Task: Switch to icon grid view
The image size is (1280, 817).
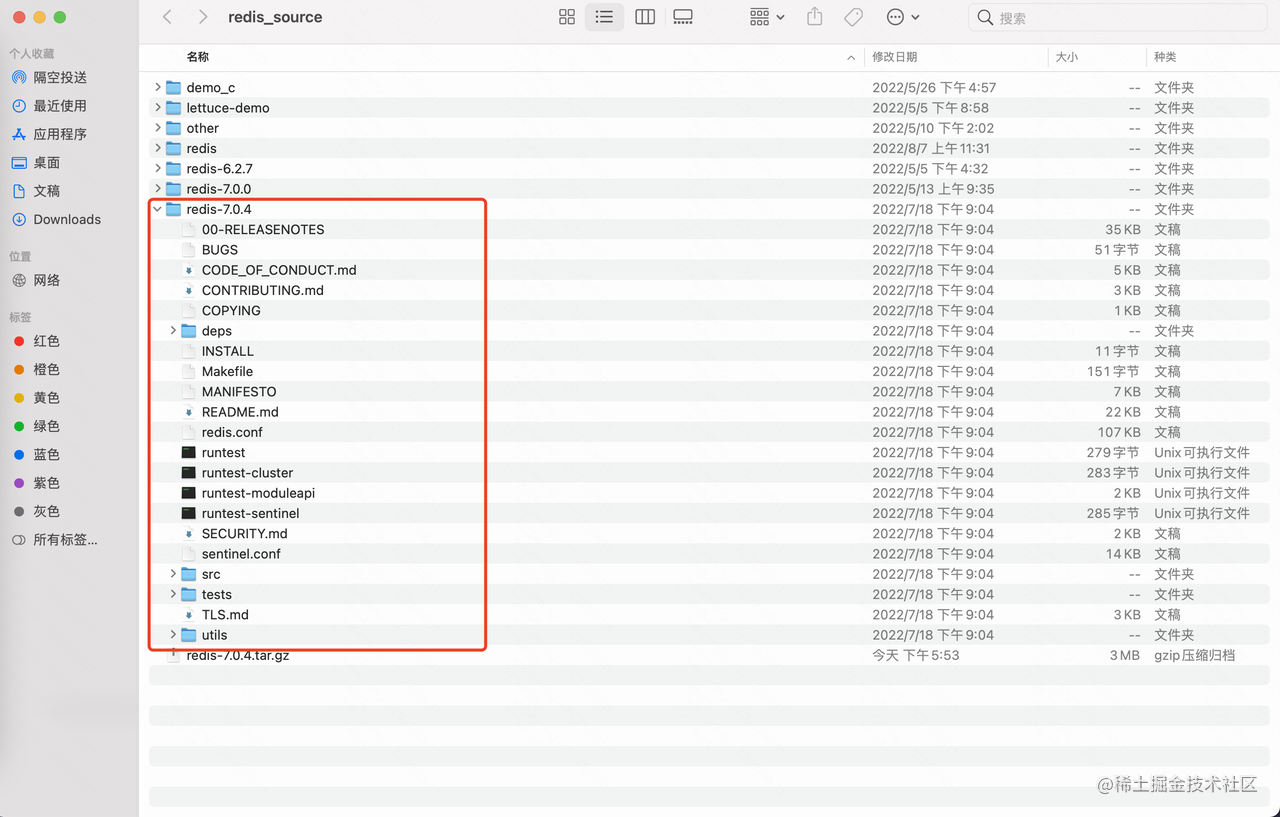Action: [567, 17]
